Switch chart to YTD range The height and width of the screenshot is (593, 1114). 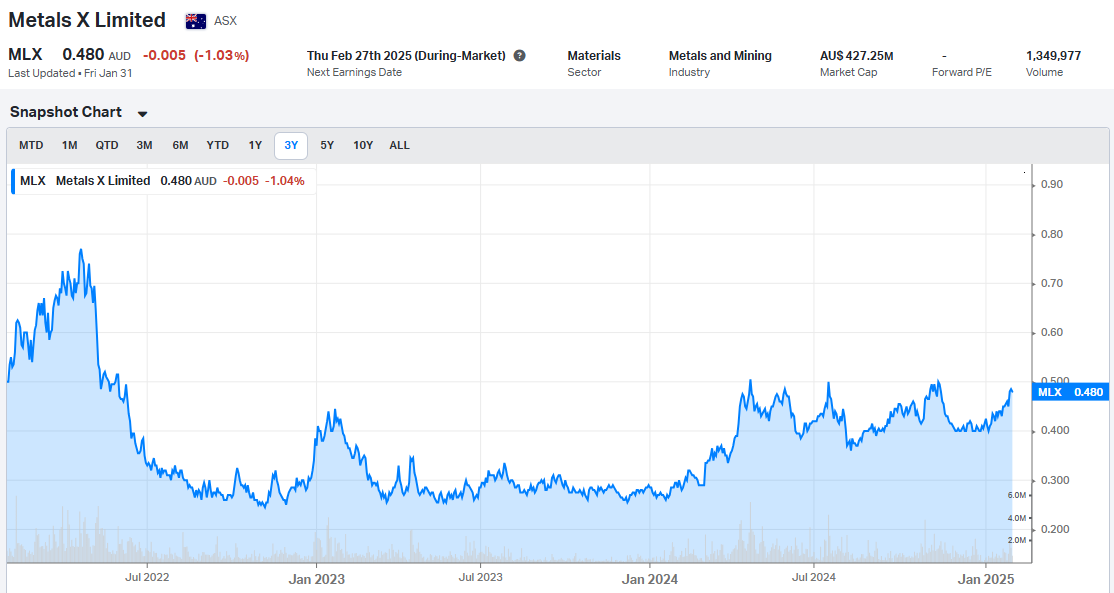217,146
